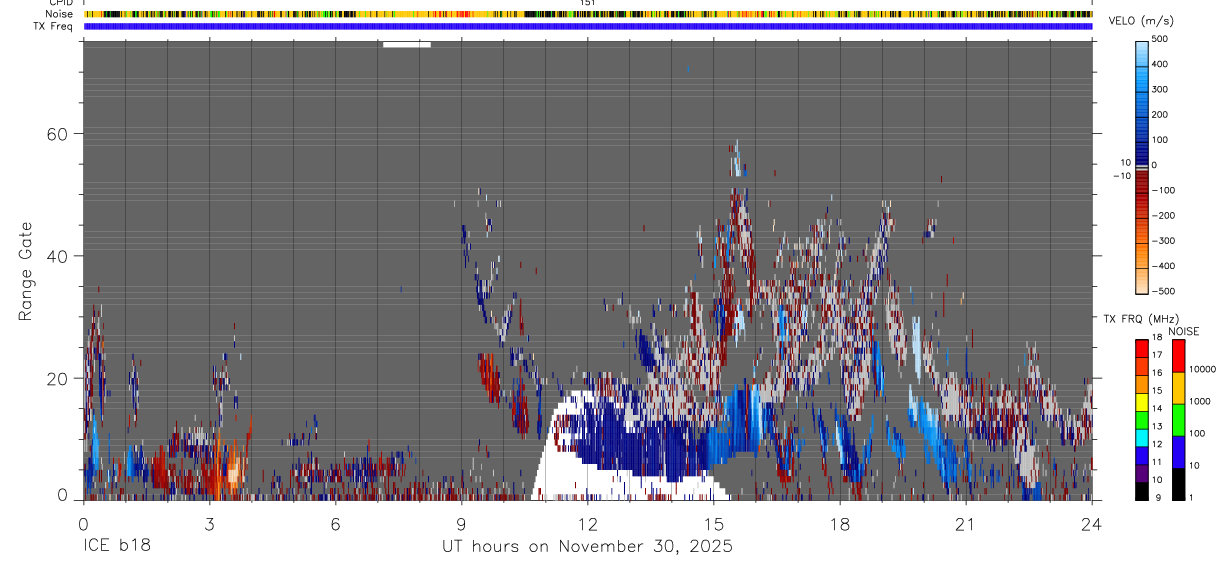The image size is (1228, 567).
Task: Click the "15" hour tick label on time axis
Action: [714, 523]
